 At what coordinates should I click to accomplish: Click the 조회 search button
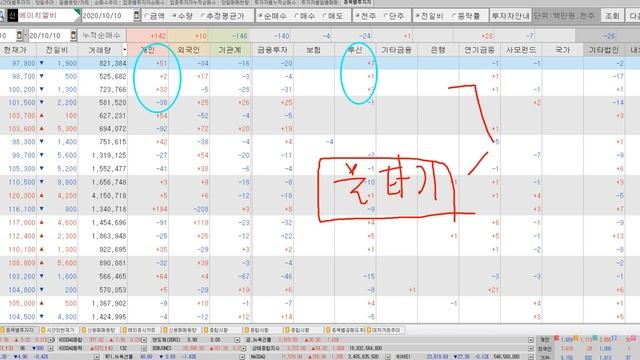612,16
